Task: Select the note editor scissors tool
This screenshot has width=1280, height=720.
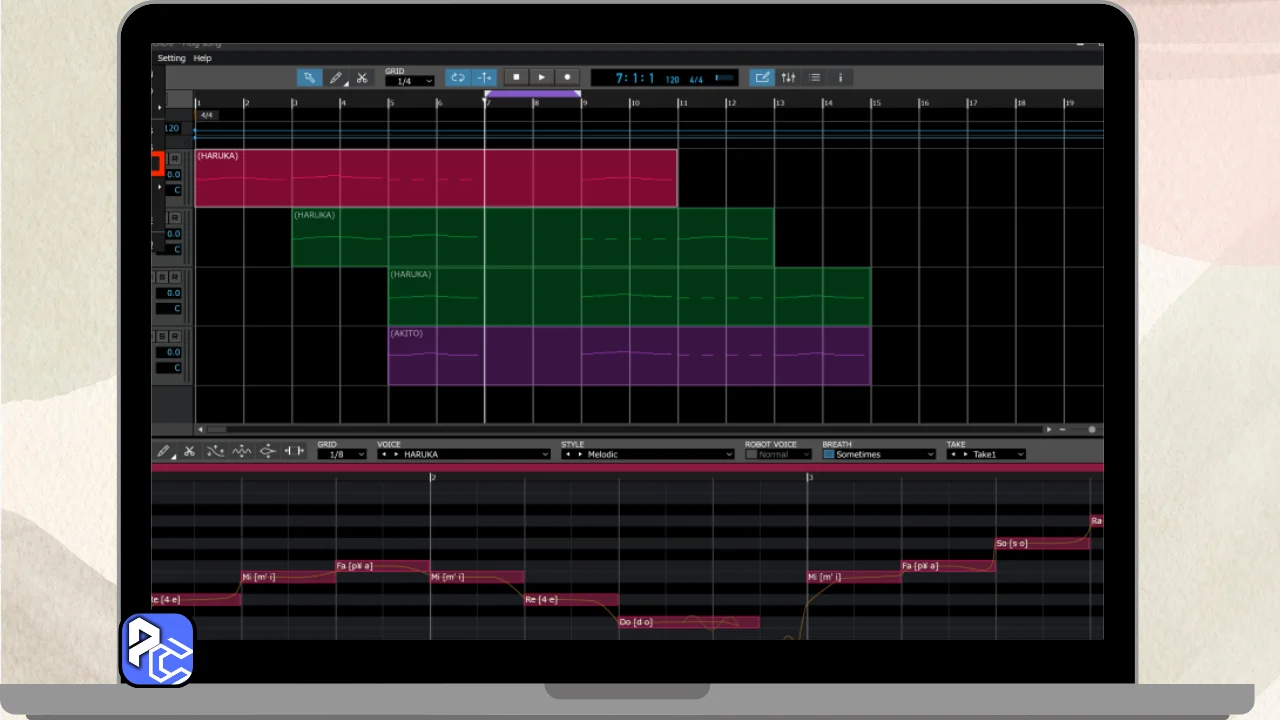Action: pos(189,452)
